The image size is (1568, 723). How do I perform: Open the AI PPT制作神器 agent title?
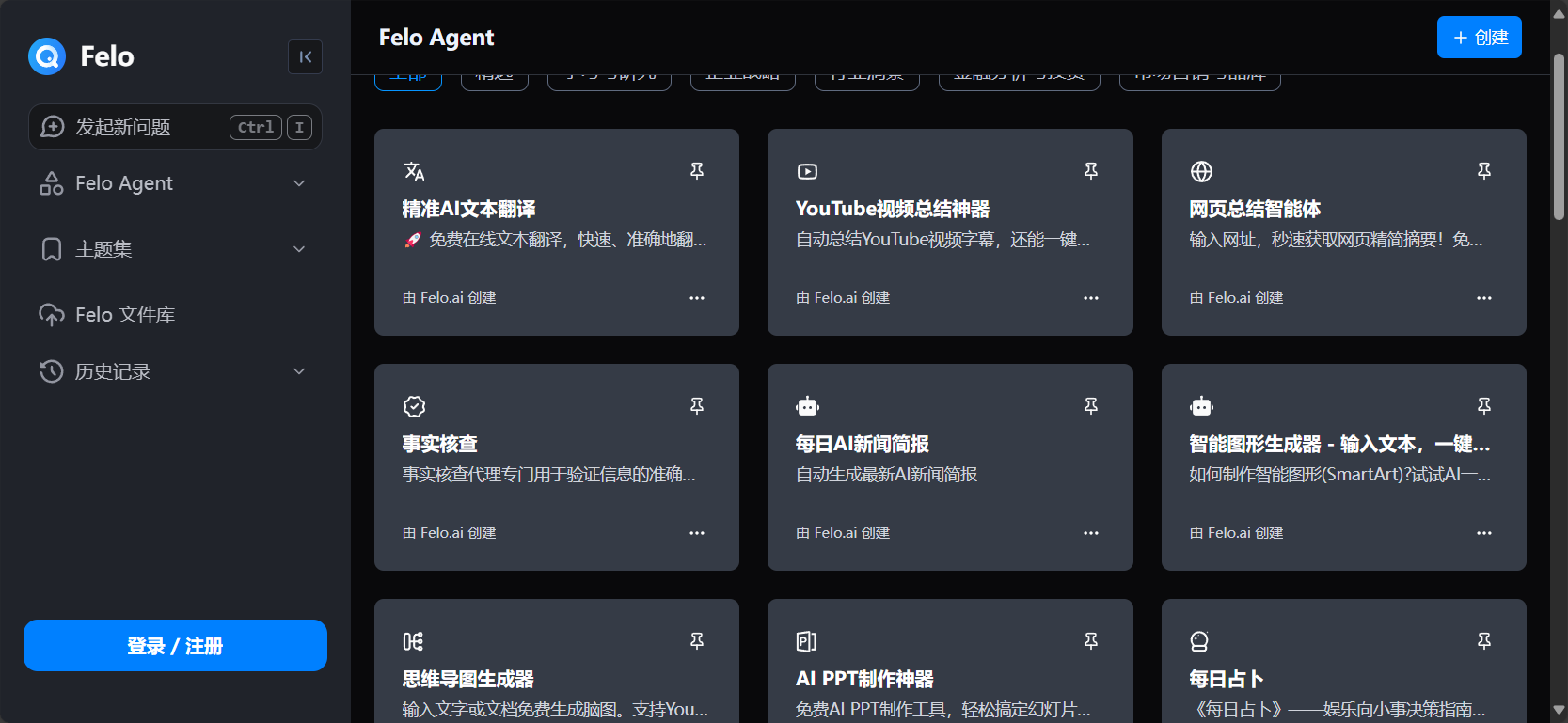click(x=864, y=679)
